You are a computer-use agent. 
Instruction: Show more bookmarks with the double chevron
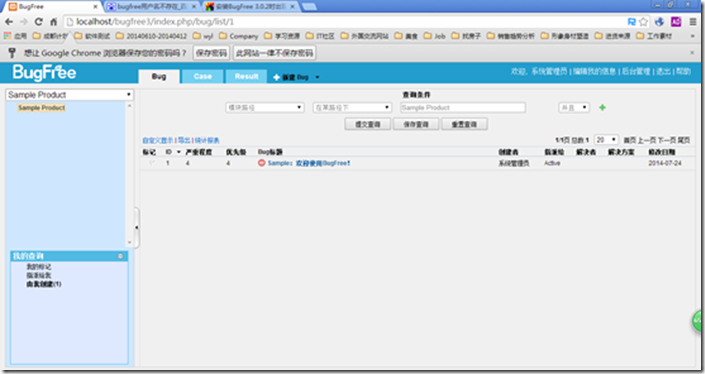coord(692,36)
